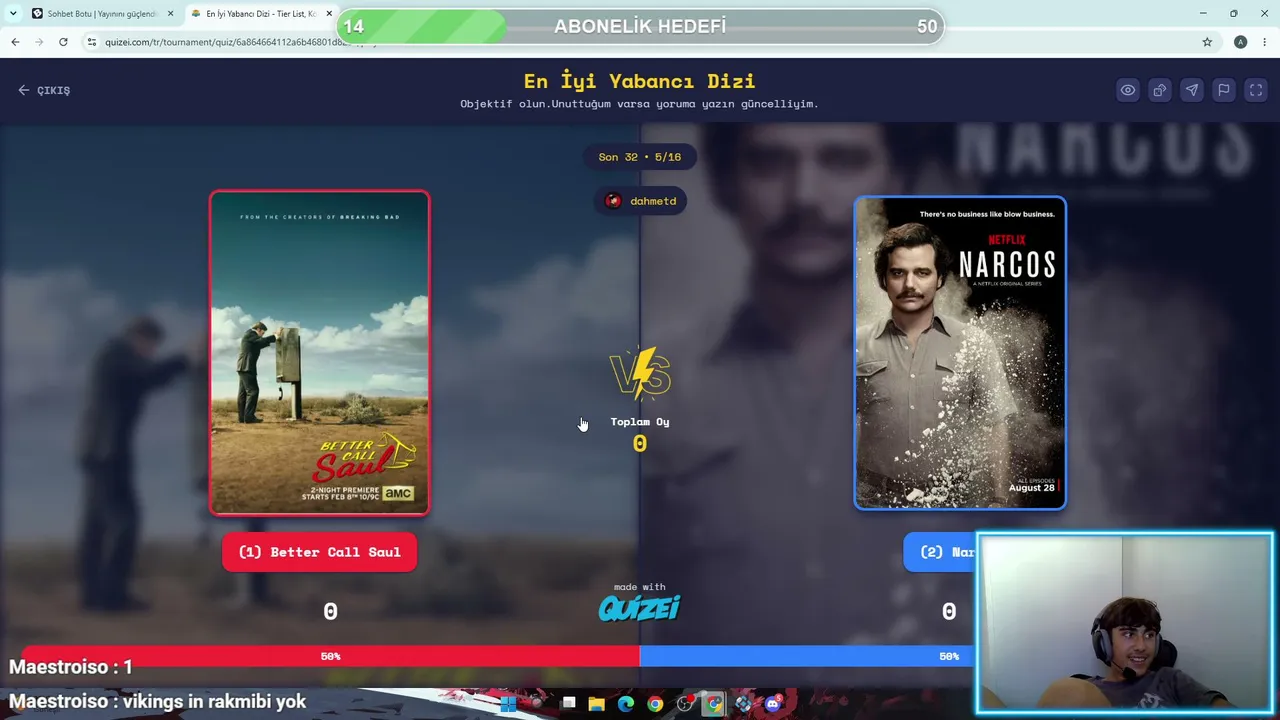1280x720 pixels.
Task: Open Discord from the taskbar
Action: point(773,704)
